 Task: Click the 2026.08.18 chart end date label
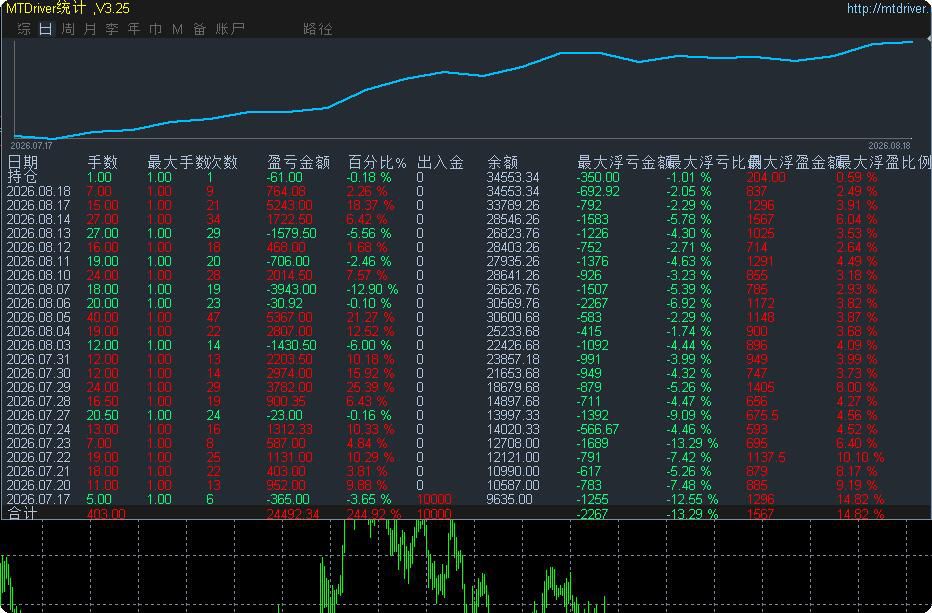click(889, 146)
